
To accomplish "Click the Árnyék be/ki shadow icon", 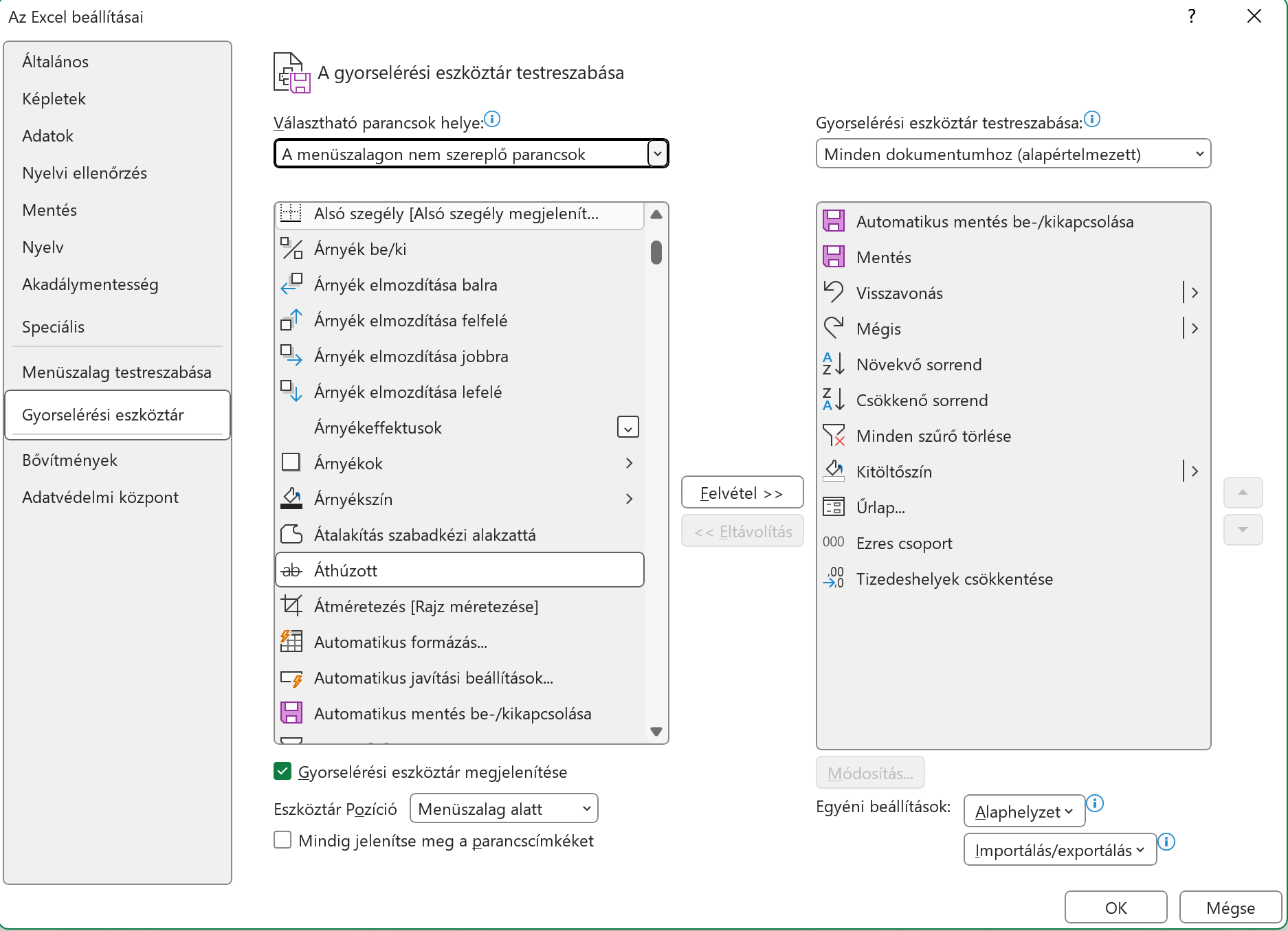I will (291, 249).
